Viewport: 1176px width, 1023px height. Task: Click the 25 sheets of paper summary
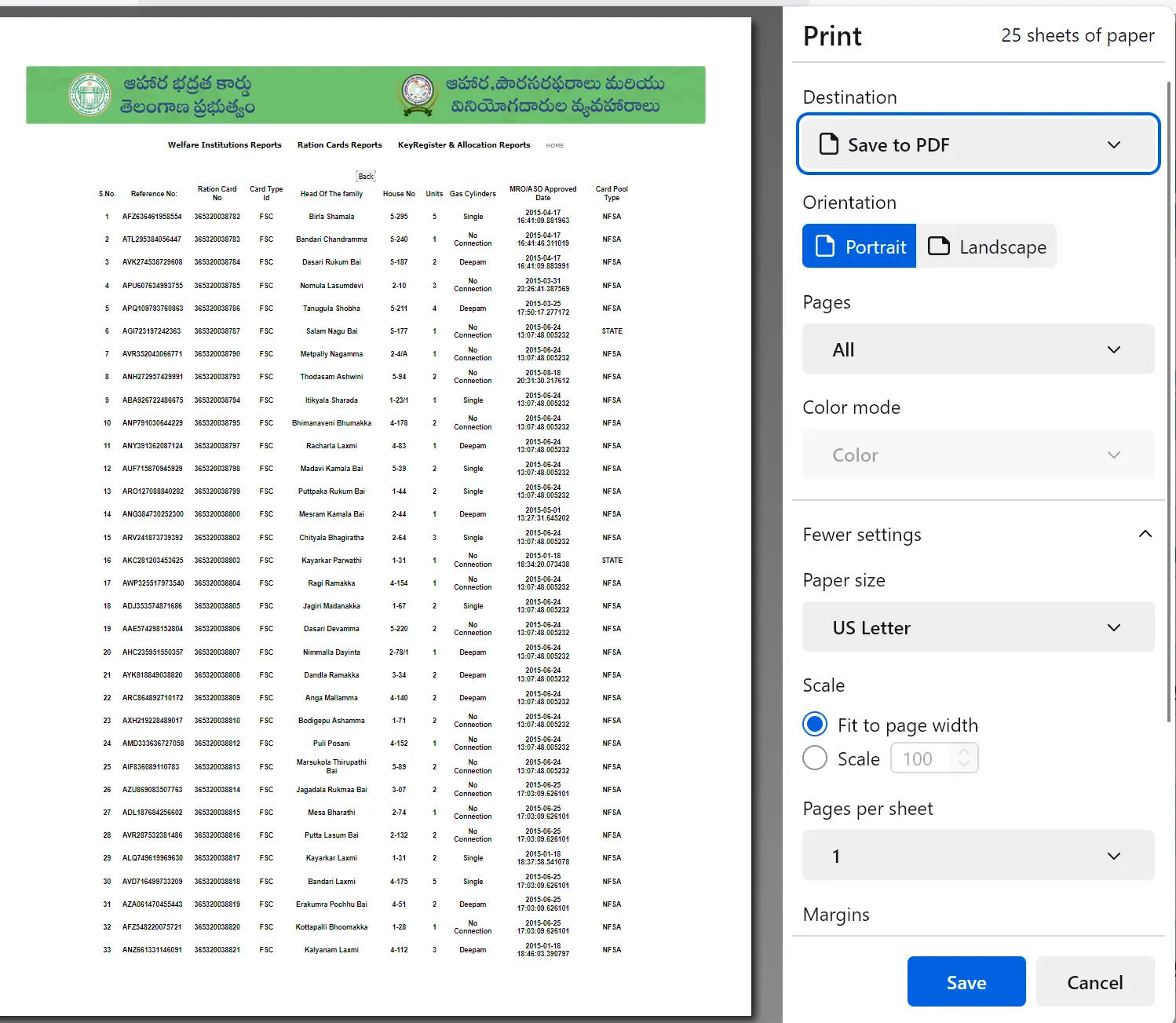[x=1077, y=35]
